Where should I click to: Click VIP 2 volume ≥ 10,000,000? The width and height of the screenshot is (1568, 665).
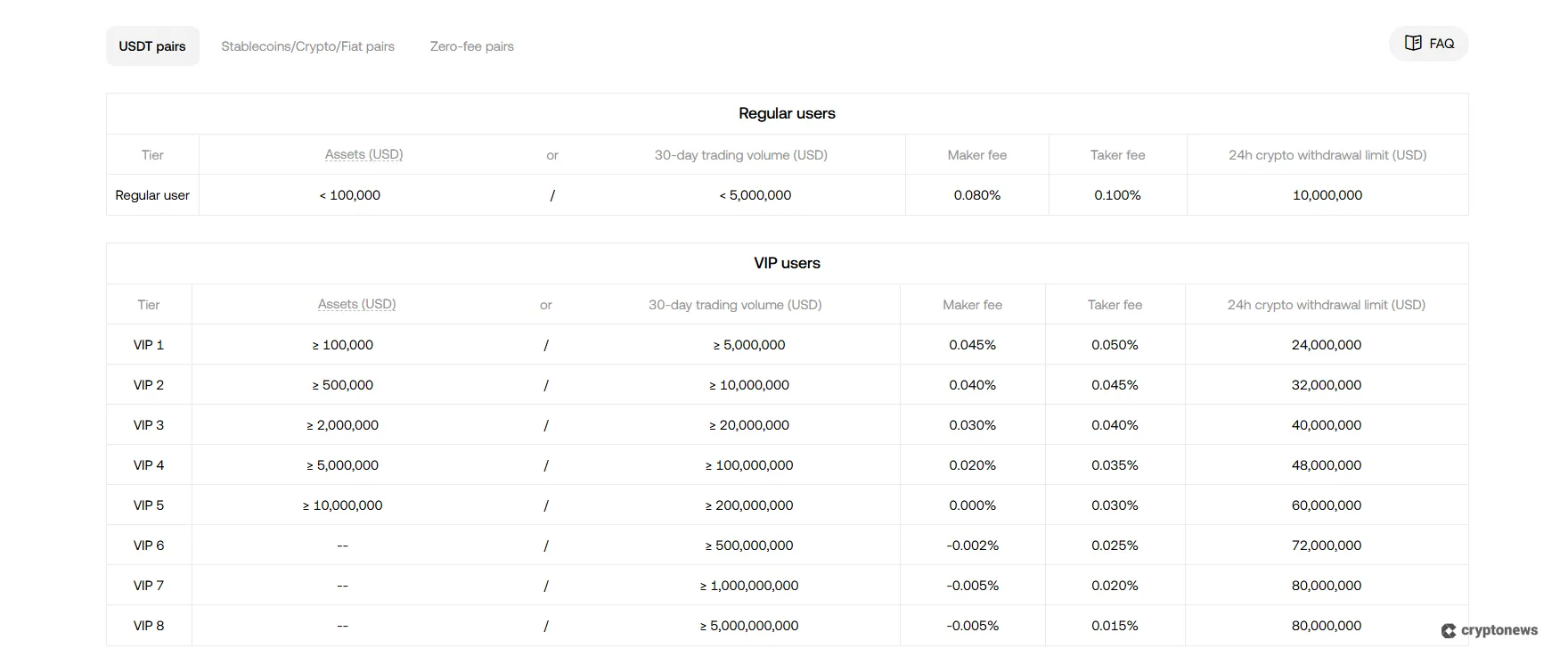click(x=749, y=385)
